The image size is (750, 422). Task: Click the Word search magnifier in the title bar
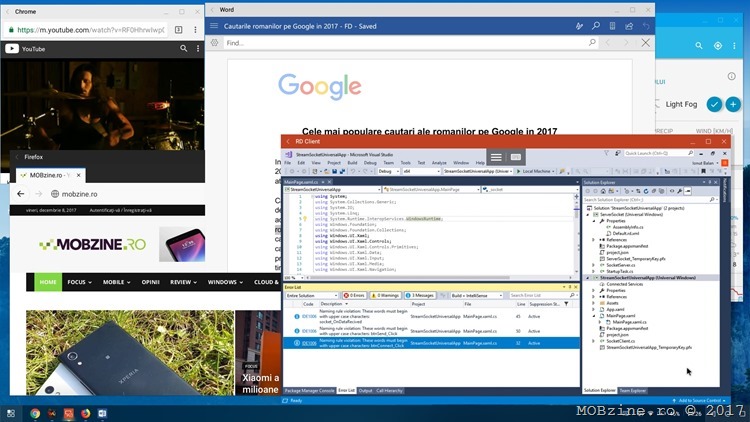point(596,26)
